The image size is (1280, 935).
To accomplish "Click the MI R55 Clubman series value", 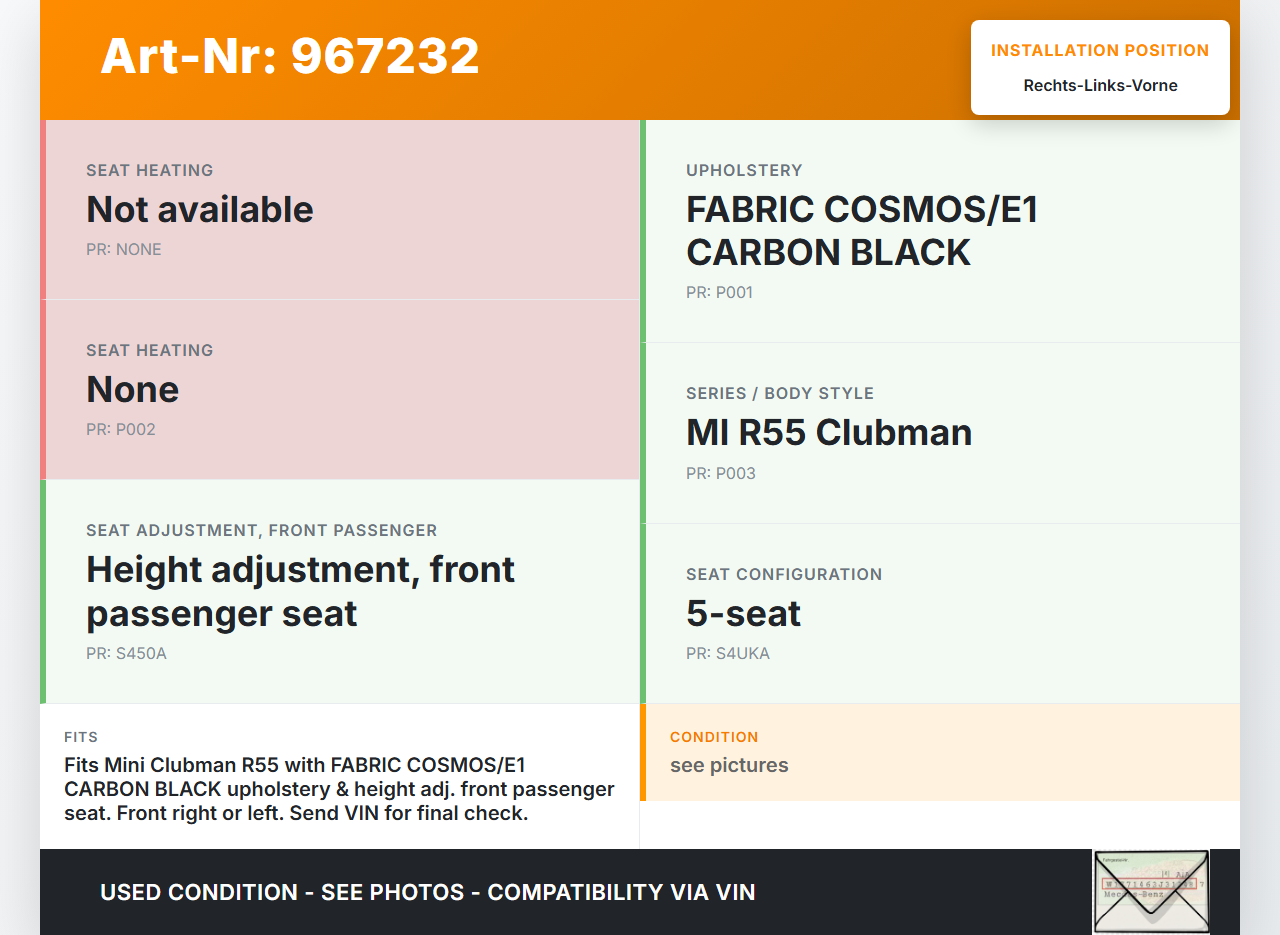I will point(829,433).
